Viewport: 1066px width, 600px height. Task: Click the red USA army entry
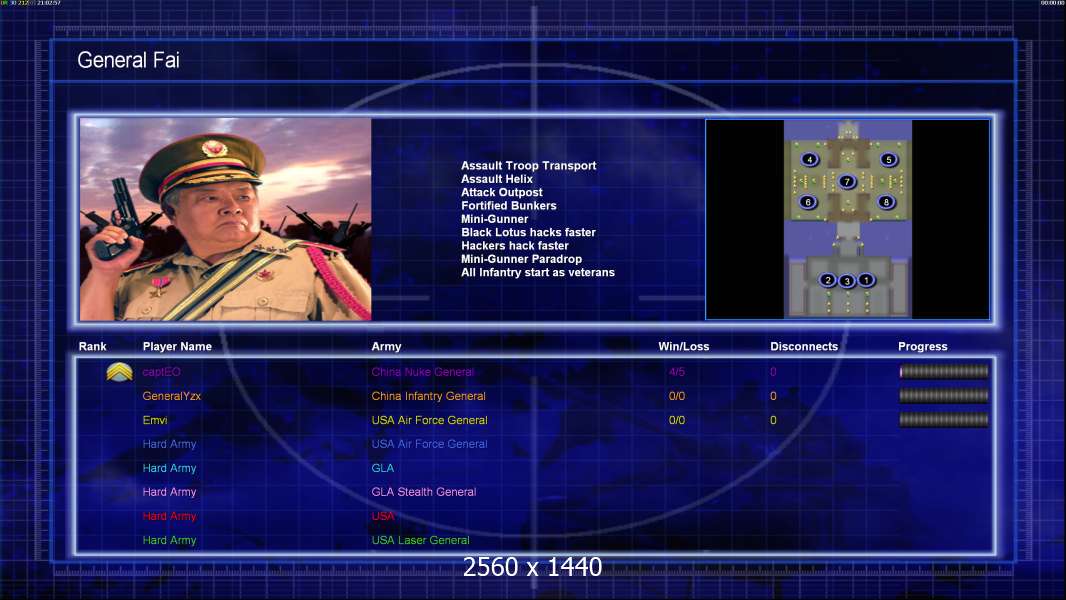[x=383, y=516]
